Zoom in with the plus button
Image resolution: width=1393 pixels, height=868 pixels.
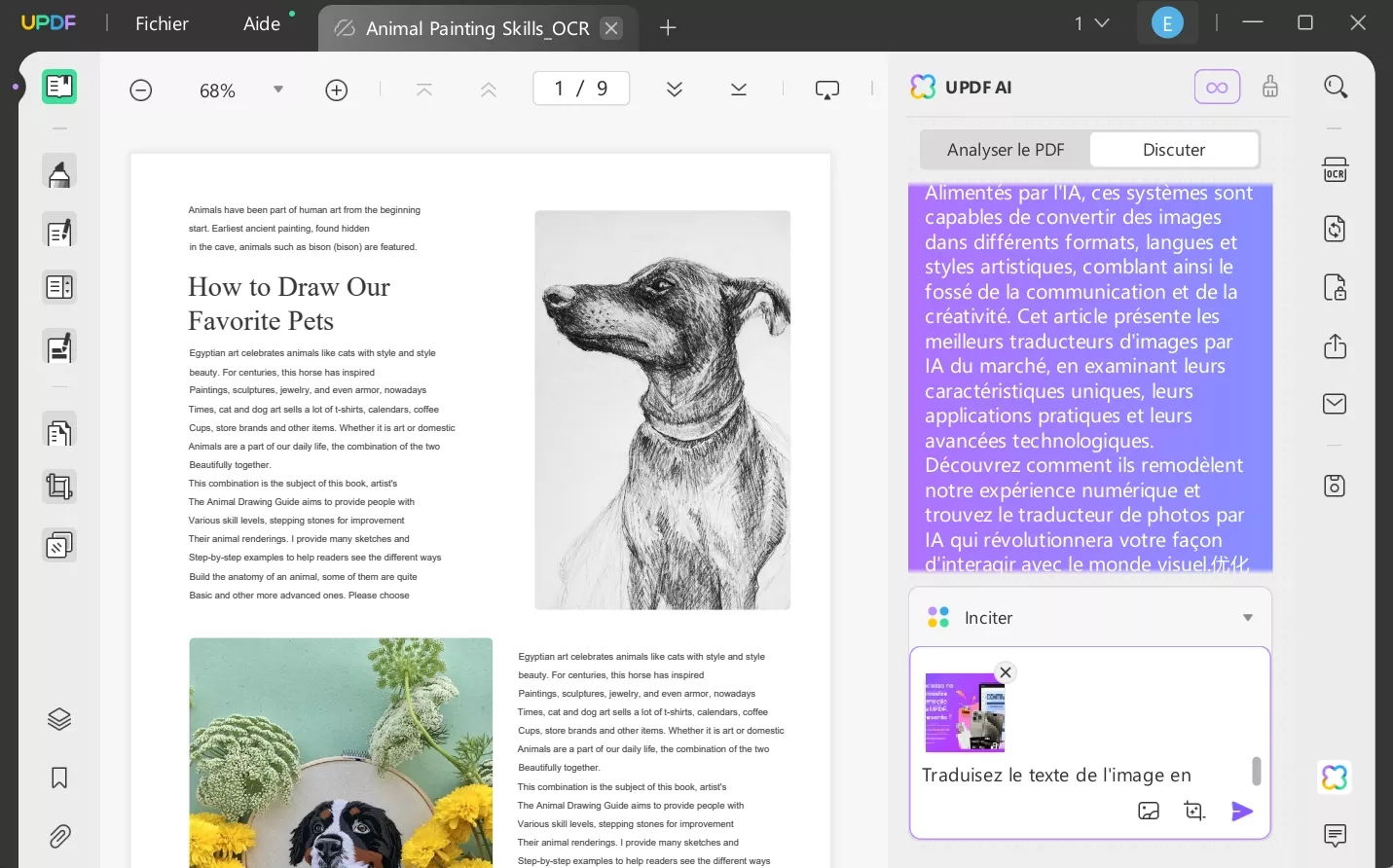tap(337, 90)
